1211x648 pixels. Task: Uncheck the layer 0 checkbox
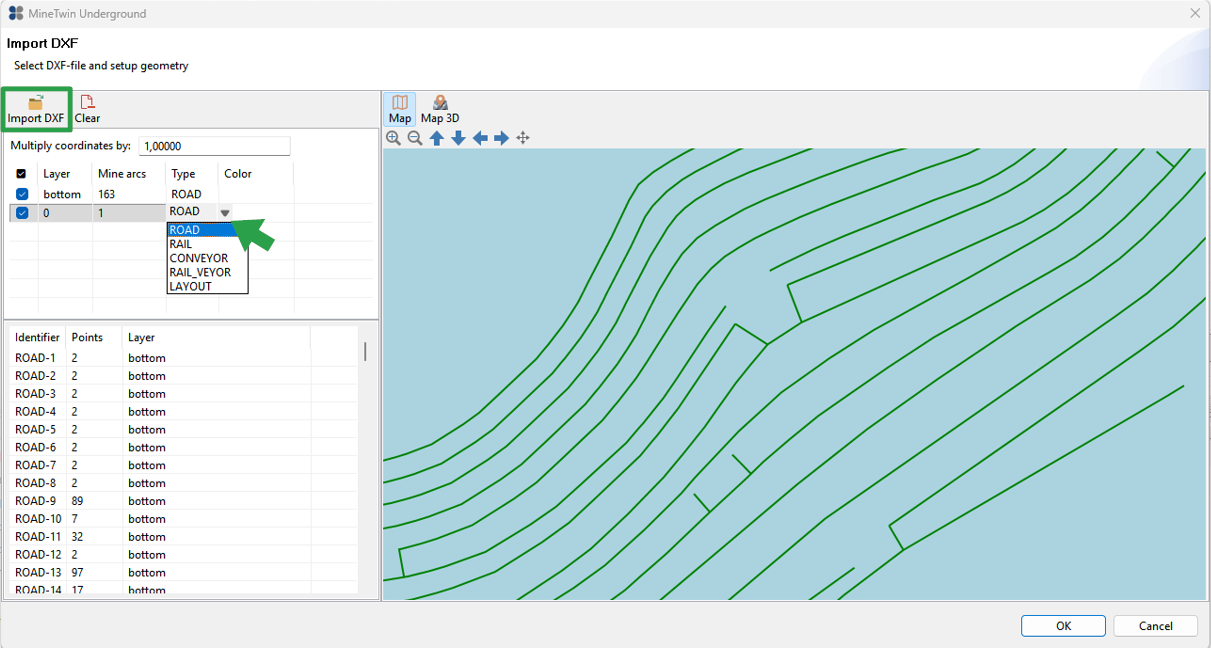[x=22, y=212]
